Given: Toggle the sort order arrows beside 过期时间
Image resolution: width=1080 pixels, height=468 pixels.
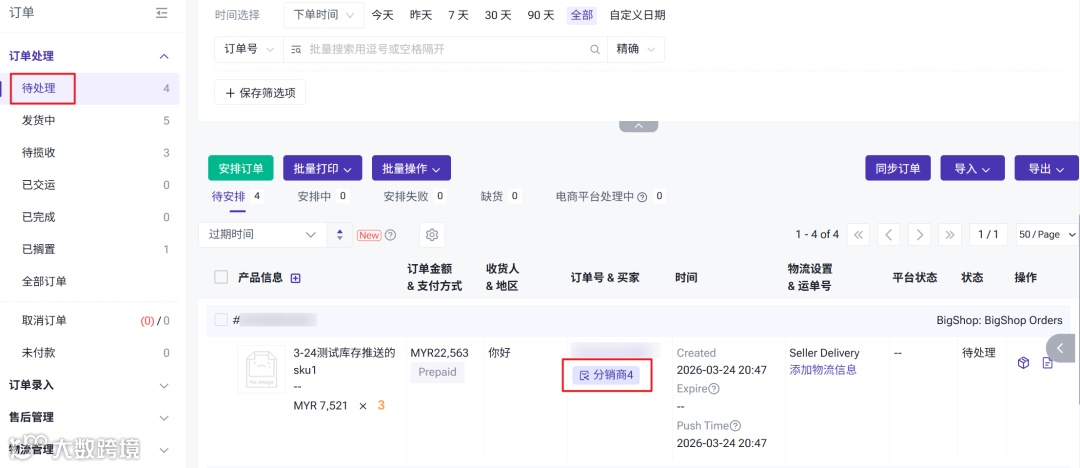Looking at the screenshot, I should 340,235.
